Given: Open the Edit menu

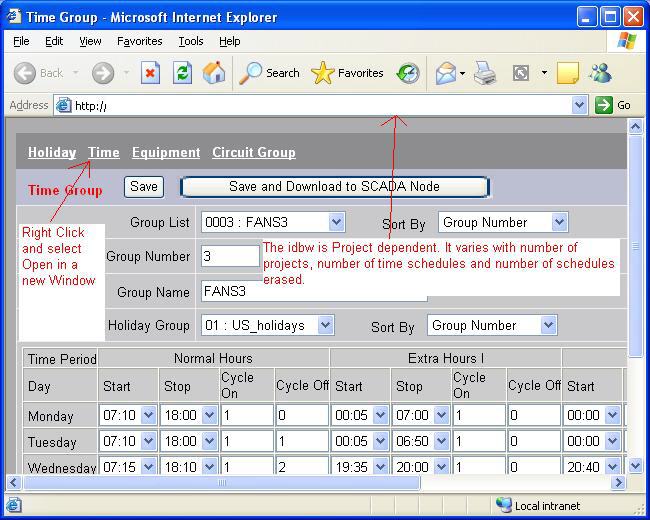Looking at the screenshot, I should [x=54, y=41].
